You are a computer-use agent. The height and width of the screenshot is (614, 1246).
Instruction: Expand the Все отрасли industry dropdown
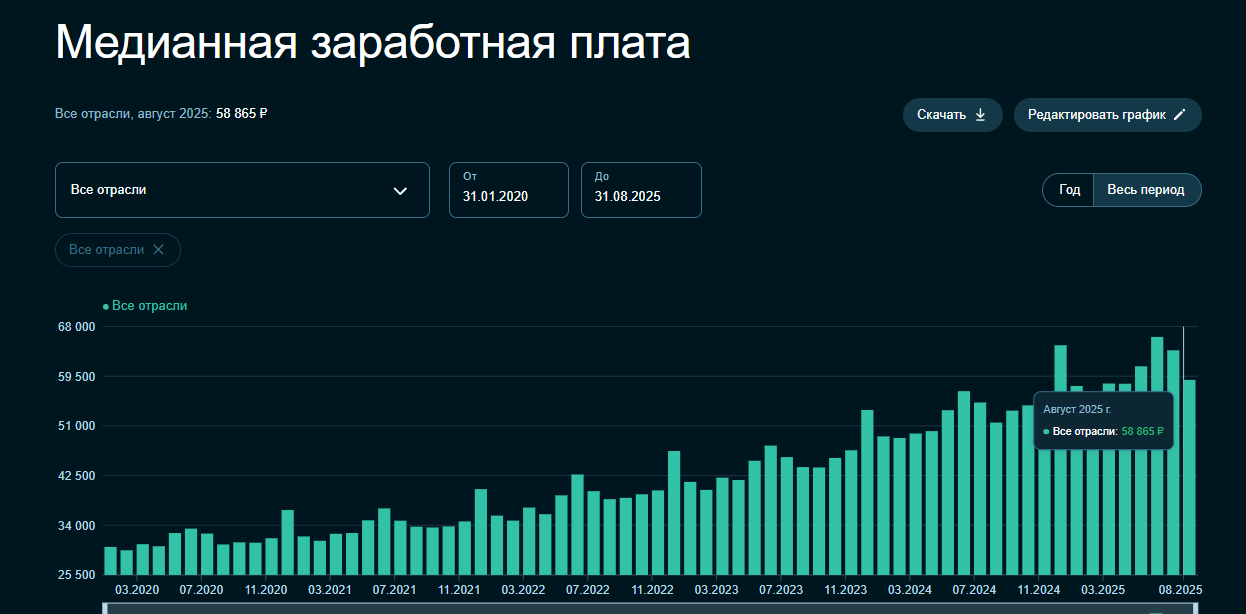(x=242, y=190)
